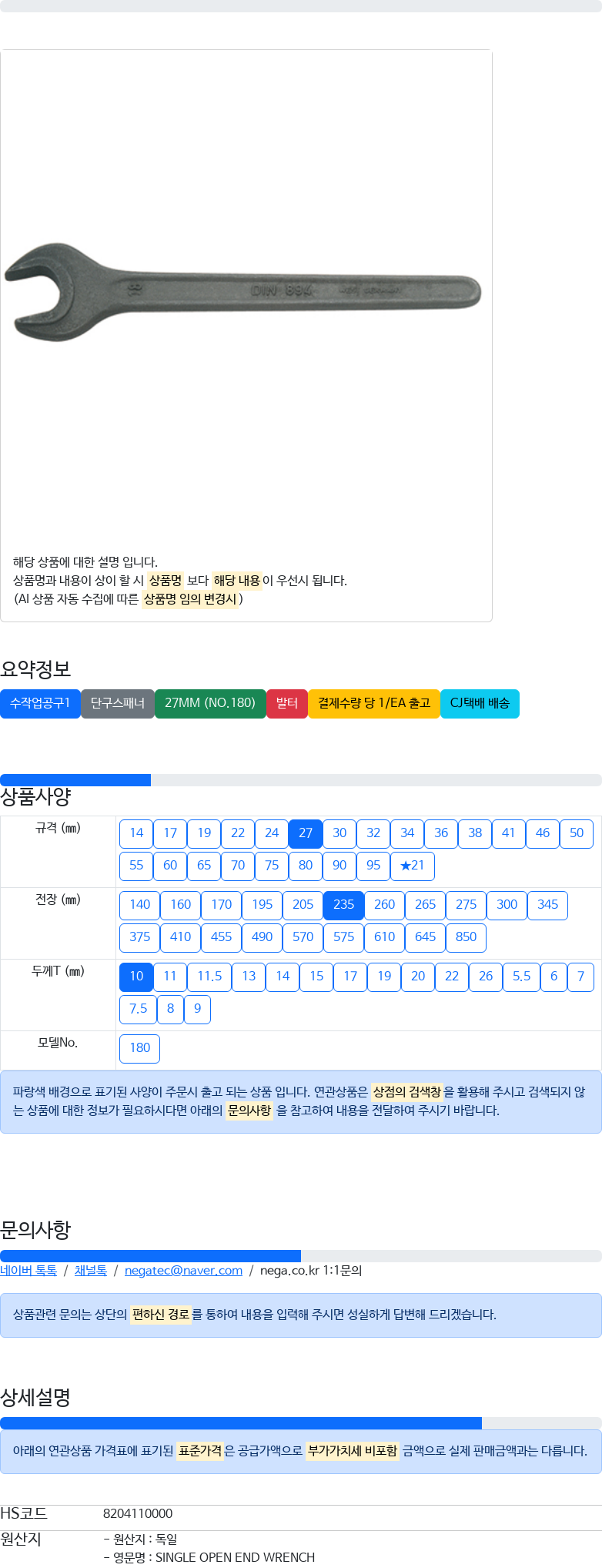Select 260 in 전장 length options

coord(384,905)
